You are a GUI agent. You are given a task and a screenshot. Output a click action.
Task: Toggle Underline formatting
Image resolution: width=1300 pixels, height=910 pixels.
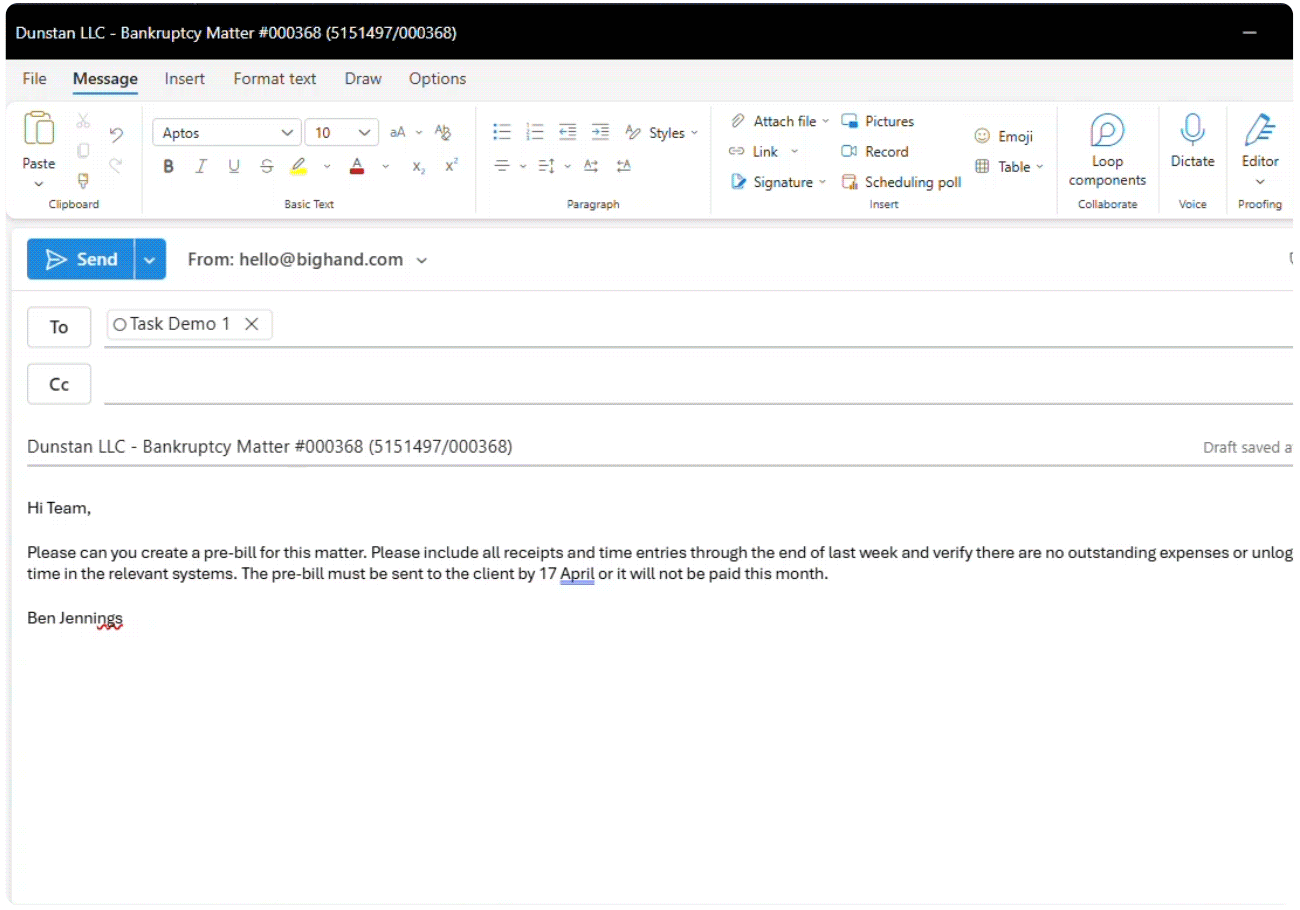pos(234,167)
